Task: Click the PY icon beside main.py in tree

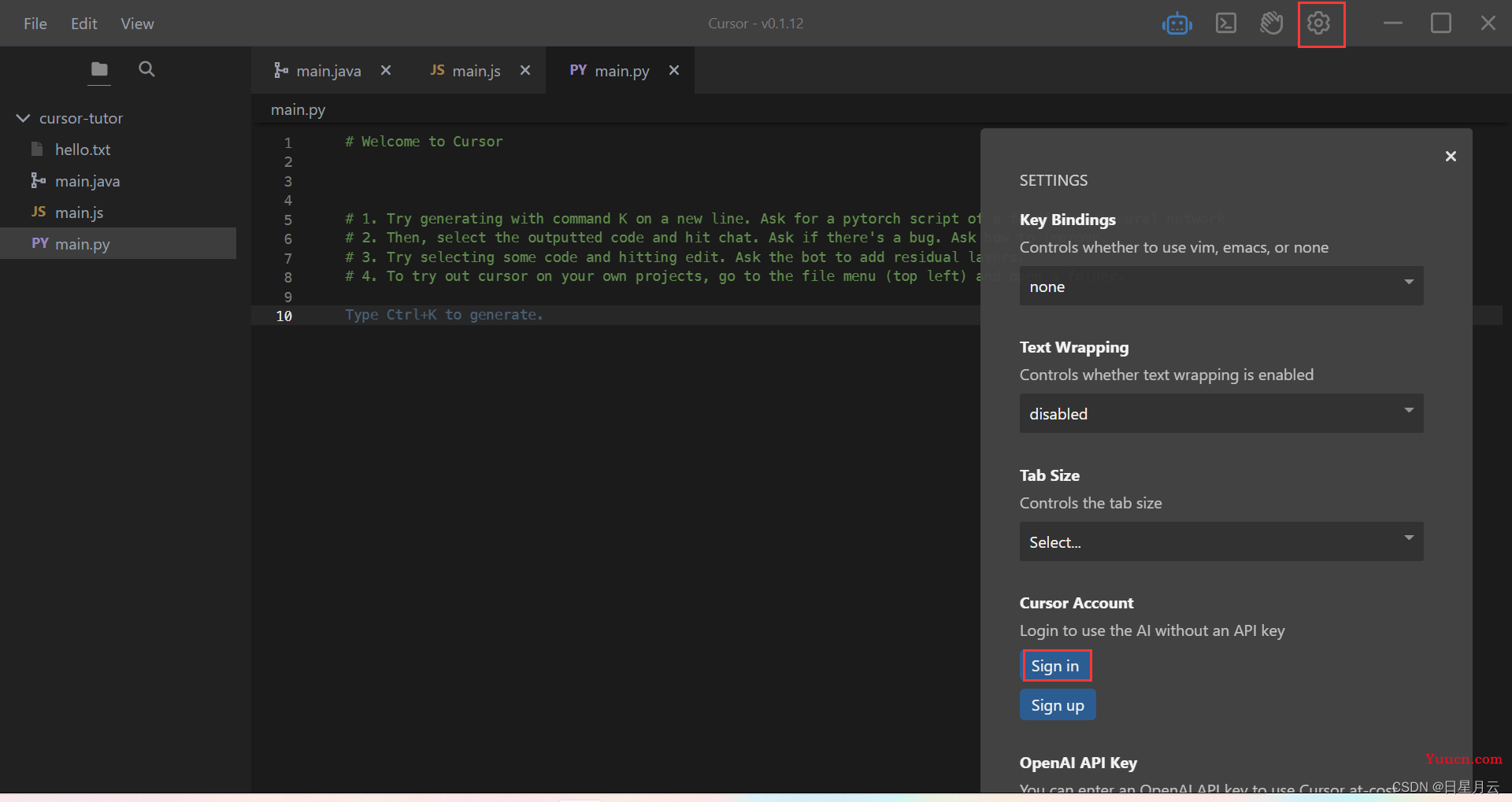Action: 40,243
